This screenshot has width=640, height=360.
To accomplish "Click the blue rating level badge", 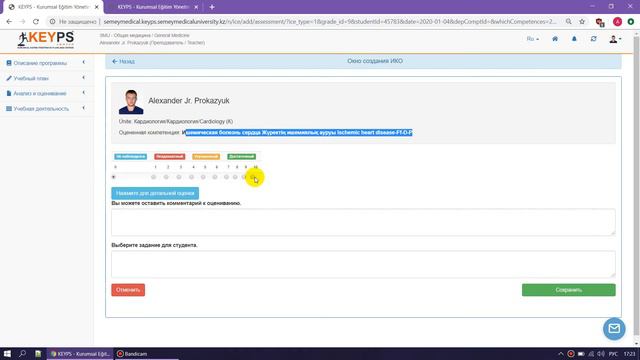I will pos(130,156).
